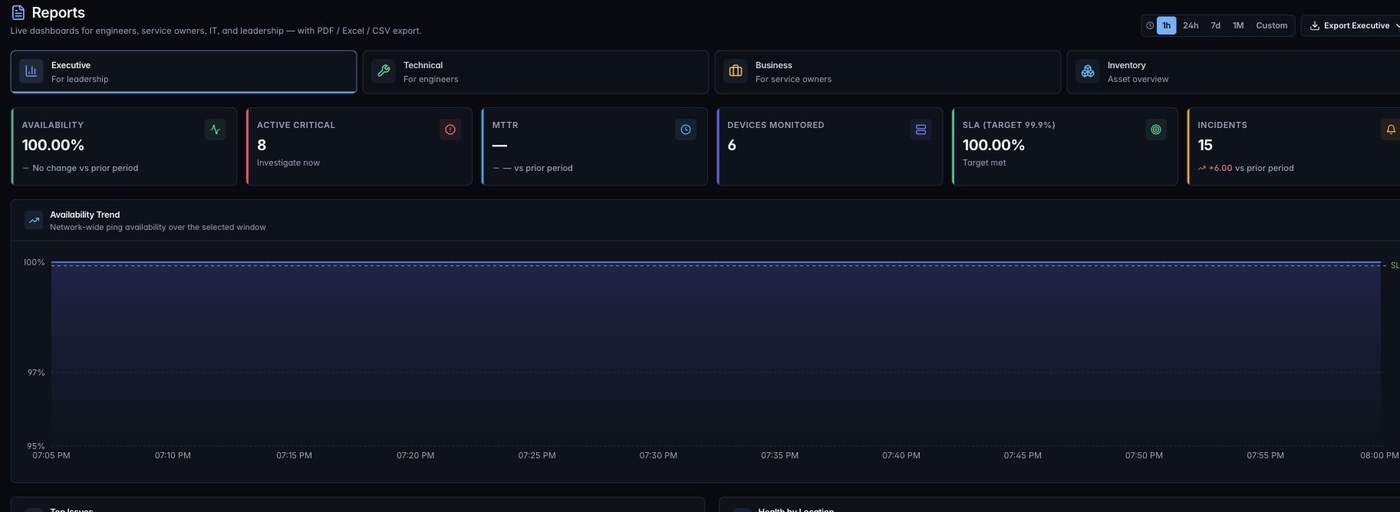
Task: Switch to the Executive tab
Action: tap(184, 72)
